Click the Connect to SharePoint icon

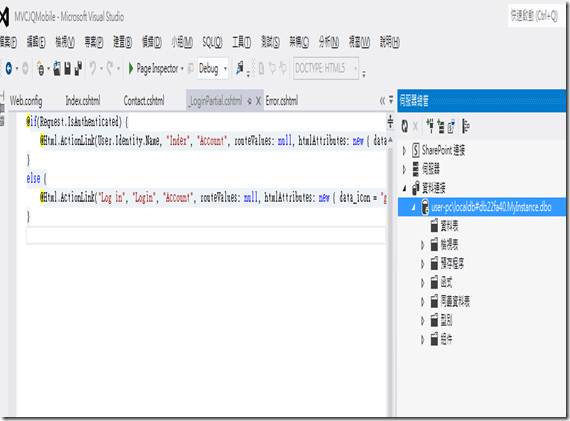point(451,126)
